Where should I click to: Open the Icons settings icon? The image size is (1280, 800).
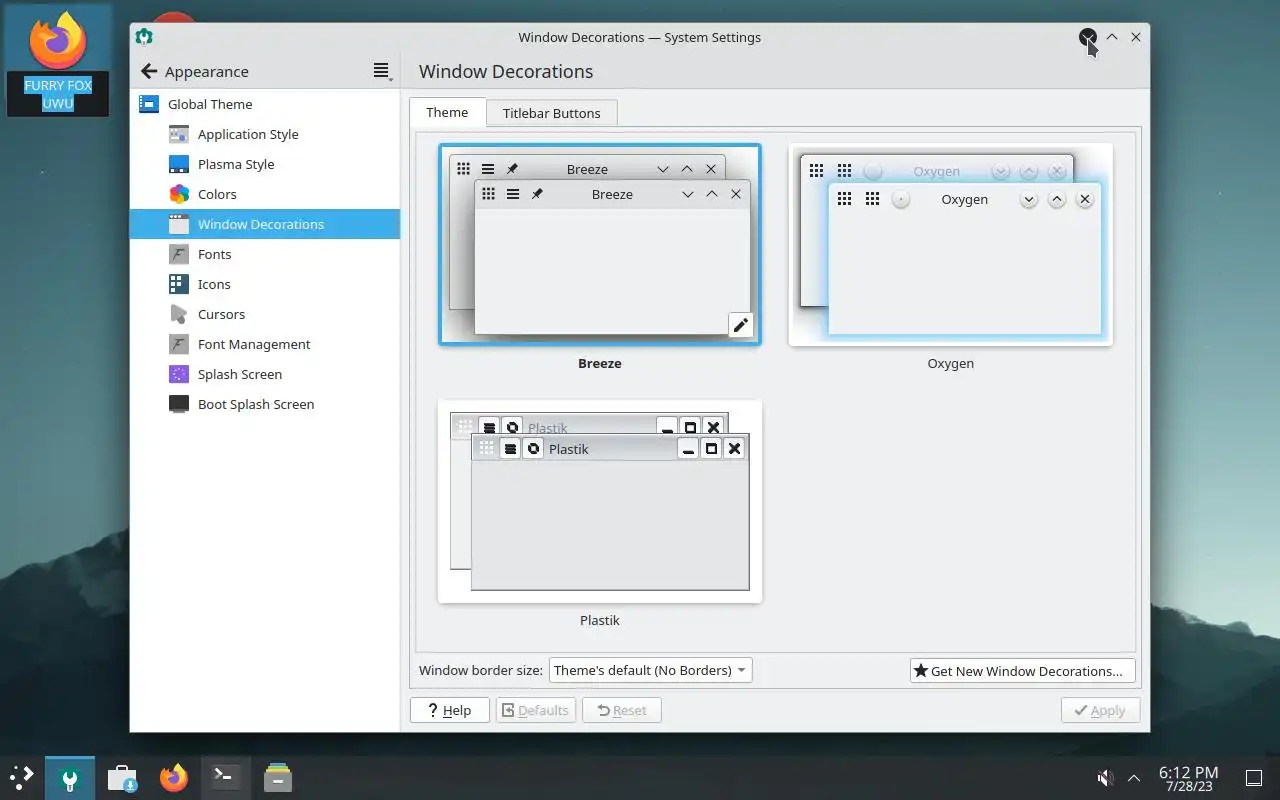[179, 284]
